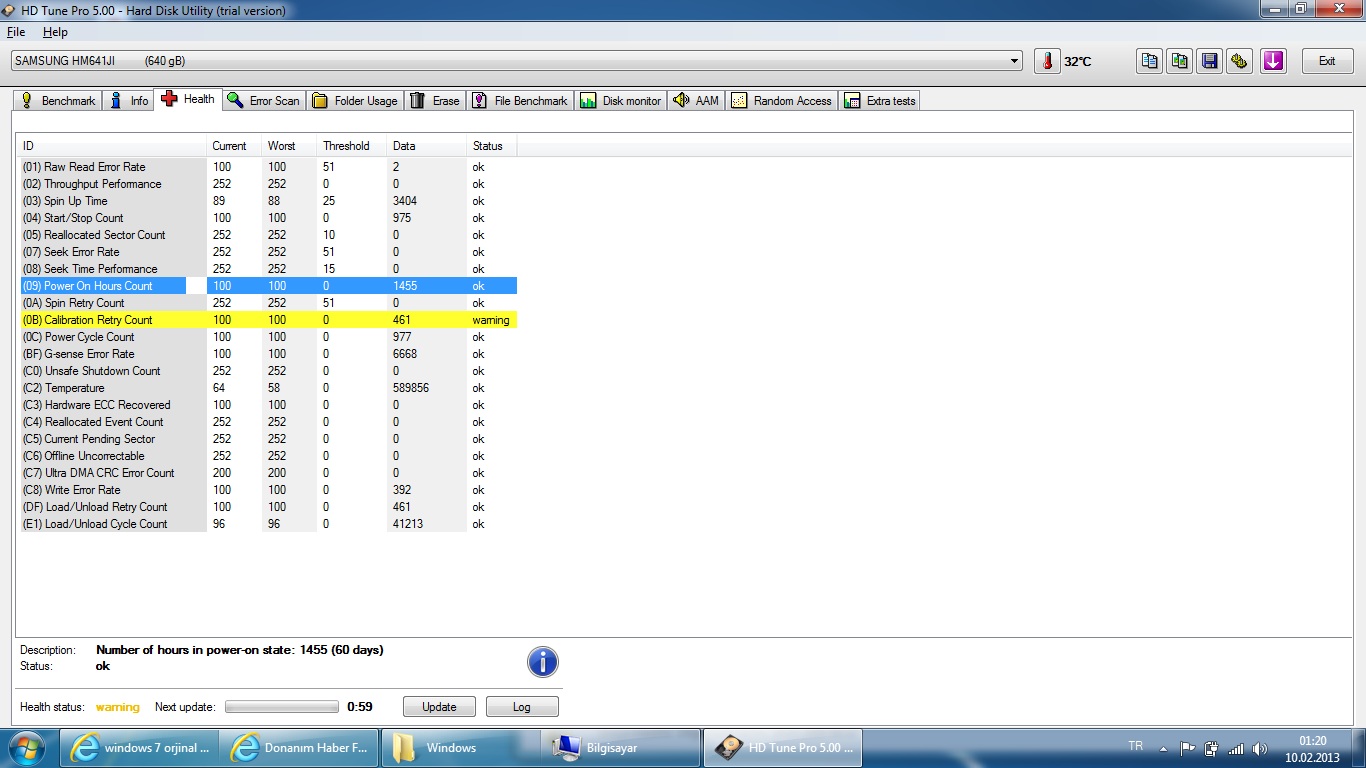This screenshot has width=1366, height=768.
Task: Click the blue info circle icon
Action: coord(543,662)
